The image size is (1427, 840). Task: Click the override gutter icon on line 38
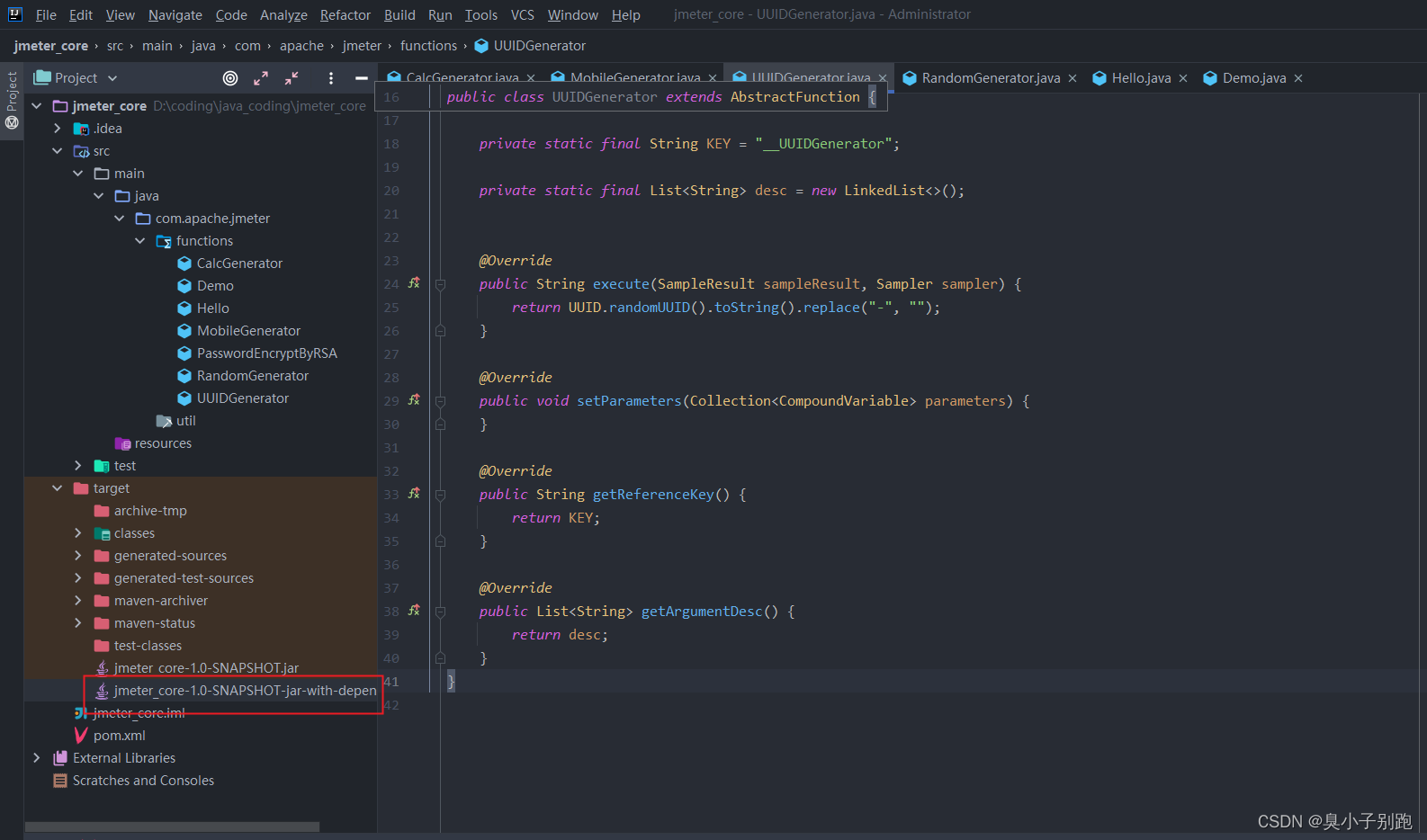point(414,611)
